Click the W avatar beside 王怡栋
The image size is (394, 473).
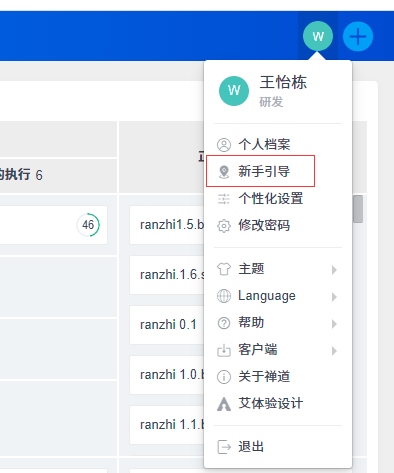(234, 91)
